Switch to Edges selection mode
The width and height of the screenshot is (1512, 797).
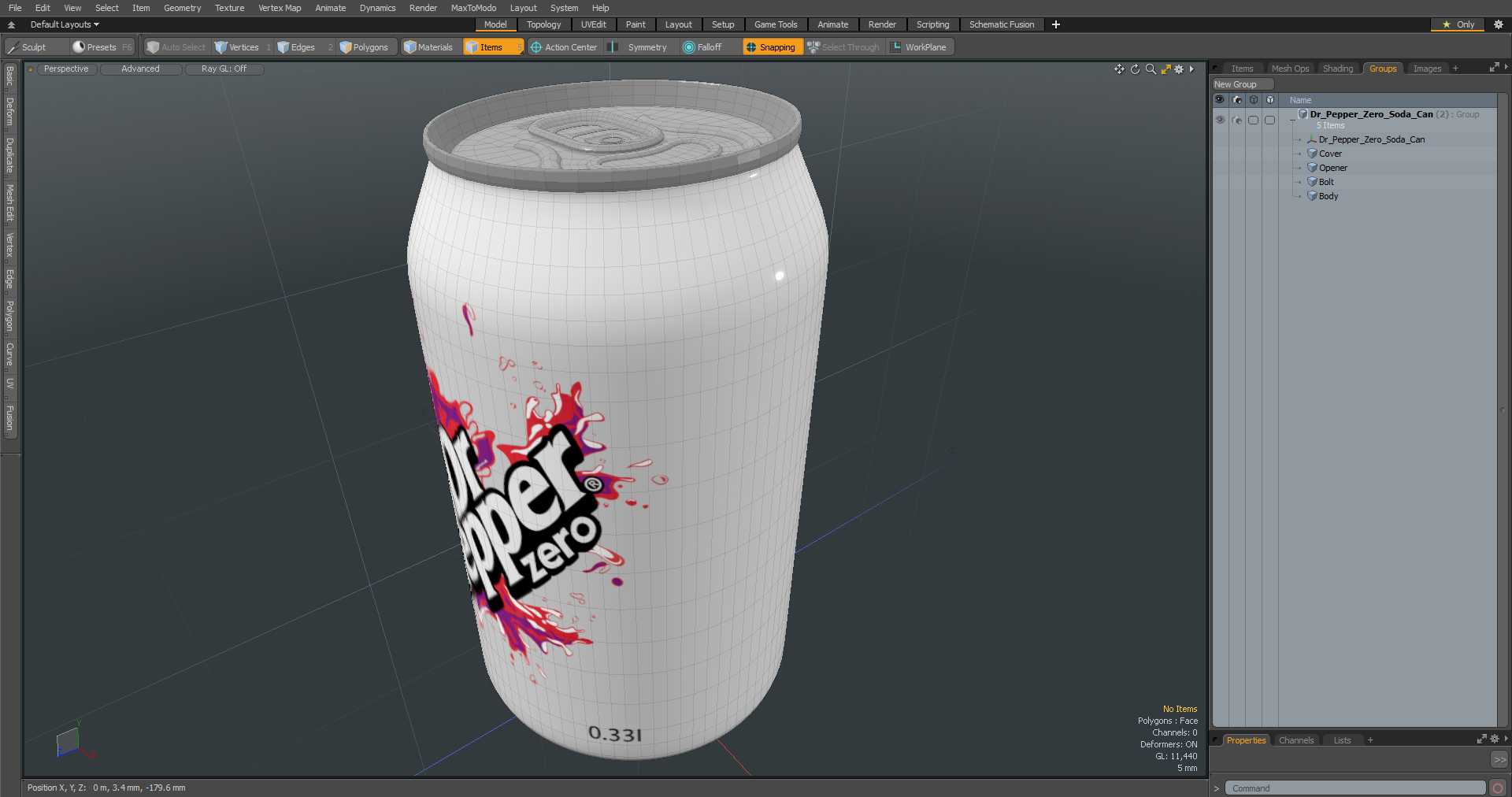(303, 47)
